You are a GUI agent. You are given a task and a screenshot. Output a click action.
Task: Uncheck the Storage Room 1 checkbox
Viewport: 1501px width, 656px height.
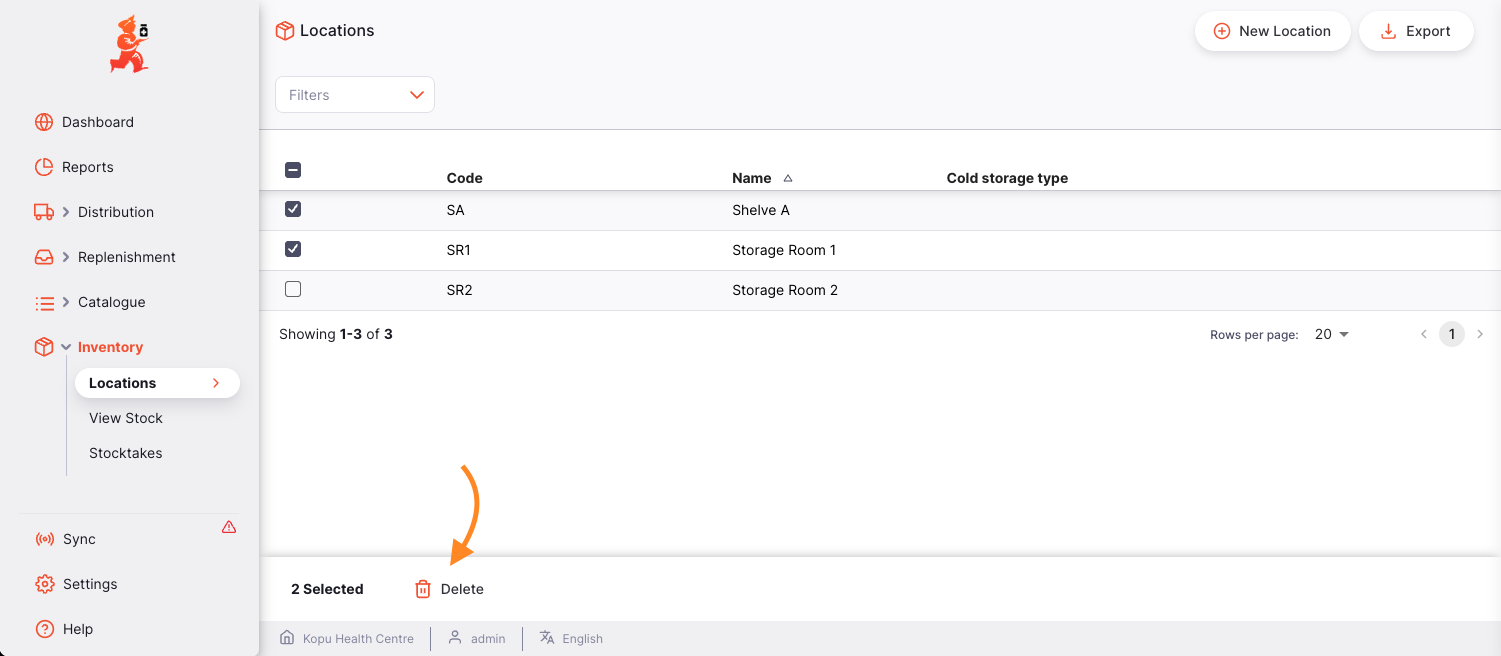[x=293, y=249]
